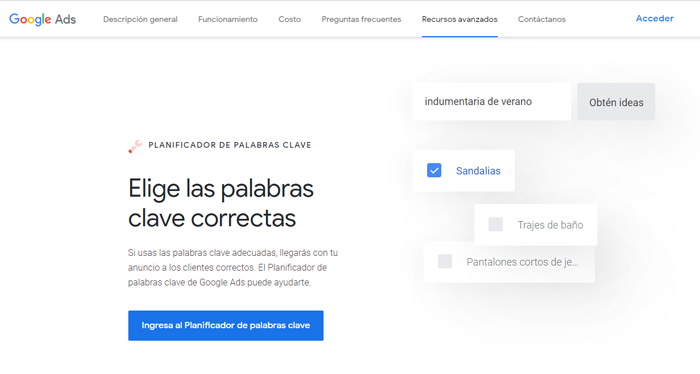Click the Elige las palabras clave correctas title
This screenshot has width=700, height=374.
pyautogui.click(x=221, y=203)
